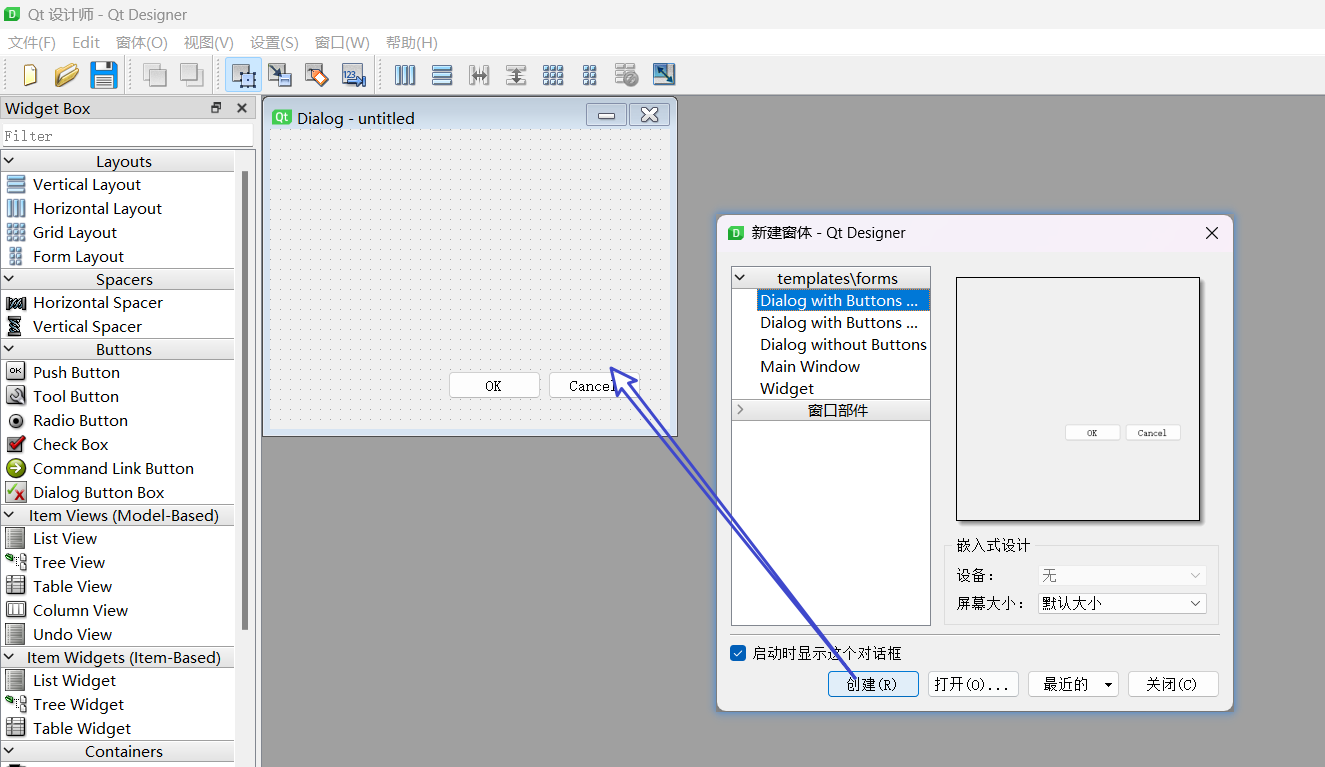1325x767 pixels.
Task: Click the Open file folder icon
Action: point(66,75)
